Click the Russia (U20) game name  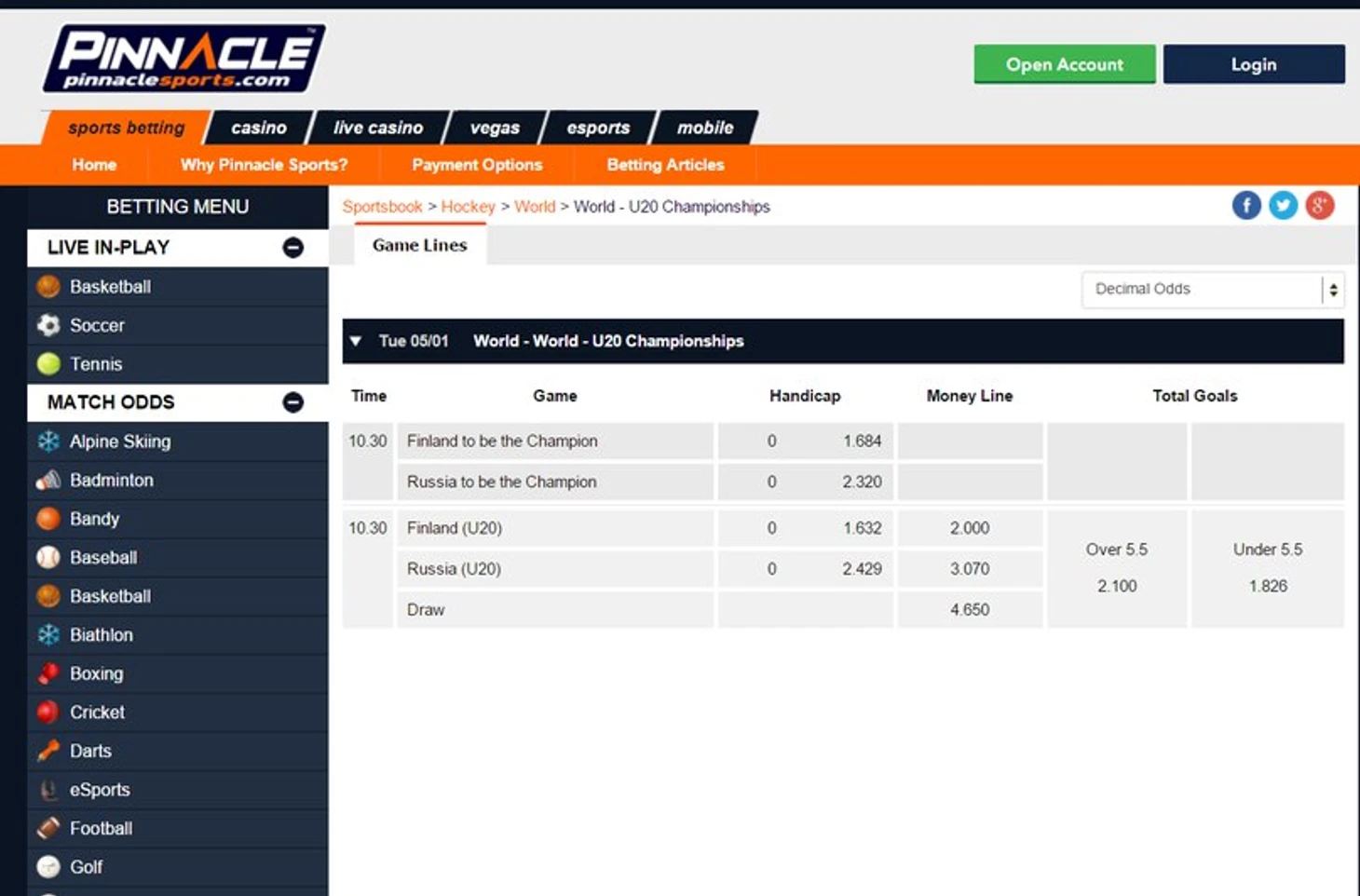click(454, 569)
